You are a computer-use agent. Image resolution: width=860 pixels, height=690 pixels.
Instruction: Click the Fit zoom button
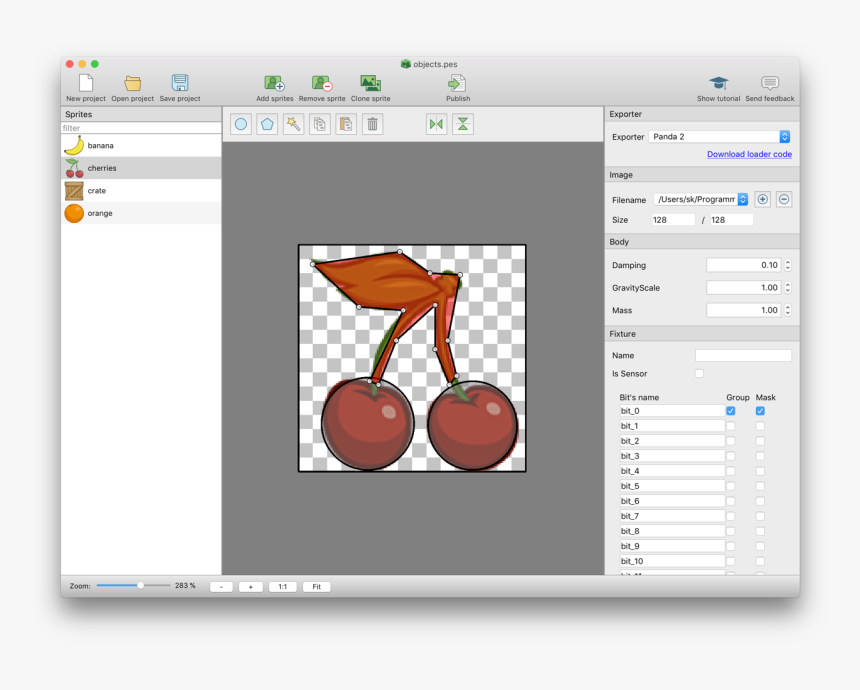[x=316, y=586]
